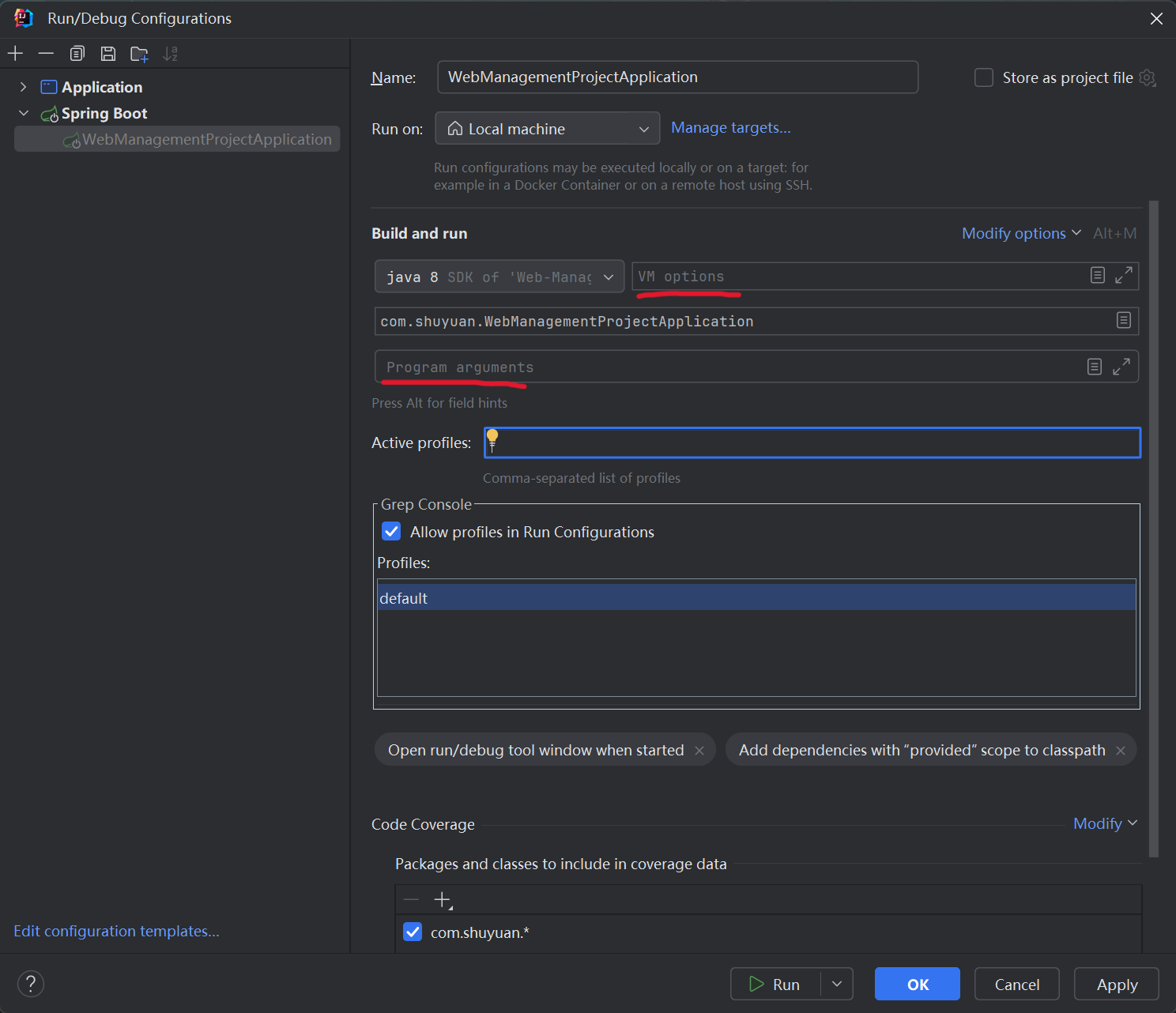Open Edit configuration templates link
The image size is (1176, 1013).
(116, 931)
